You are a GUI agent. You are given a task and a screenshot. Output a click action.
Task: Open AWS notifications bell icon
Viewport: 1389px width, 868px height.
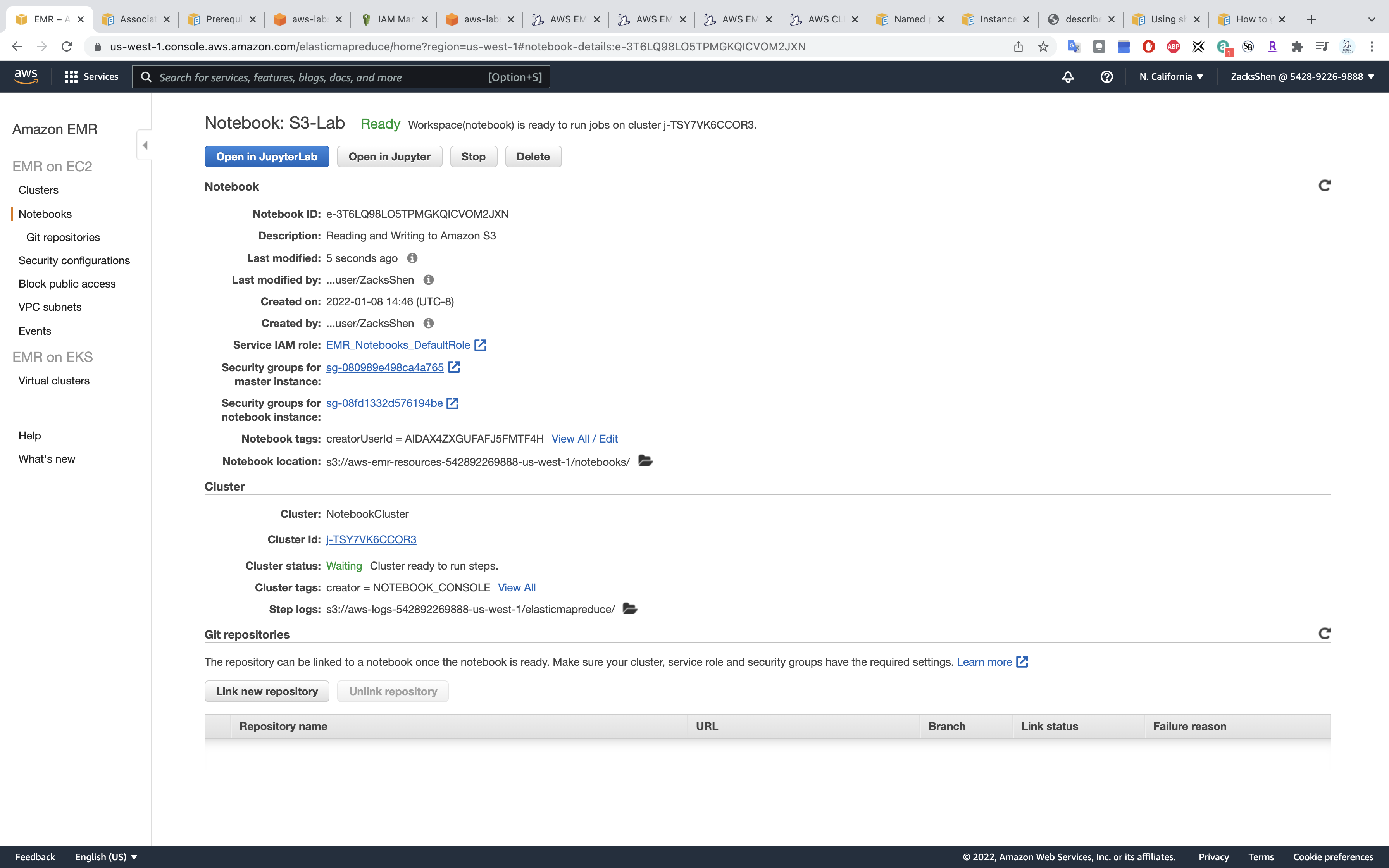pyautogui.click(x=1068, y=77)
